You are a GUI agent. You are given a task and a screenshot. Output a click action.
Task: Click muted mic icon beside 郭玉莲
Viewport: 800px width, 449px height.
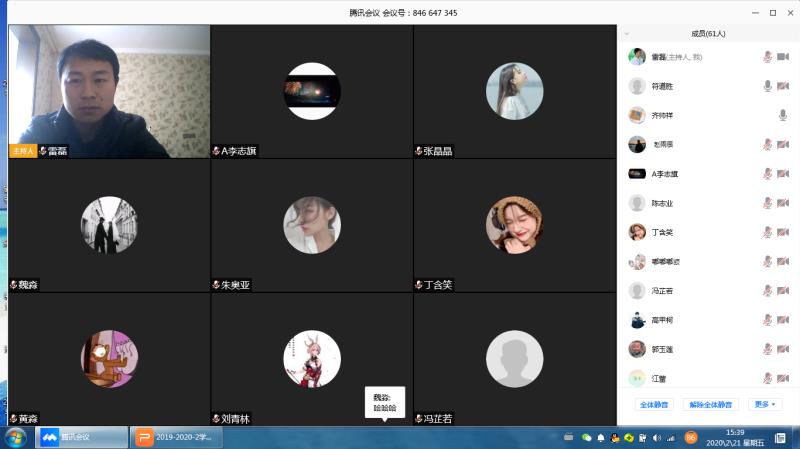(767, 349)
